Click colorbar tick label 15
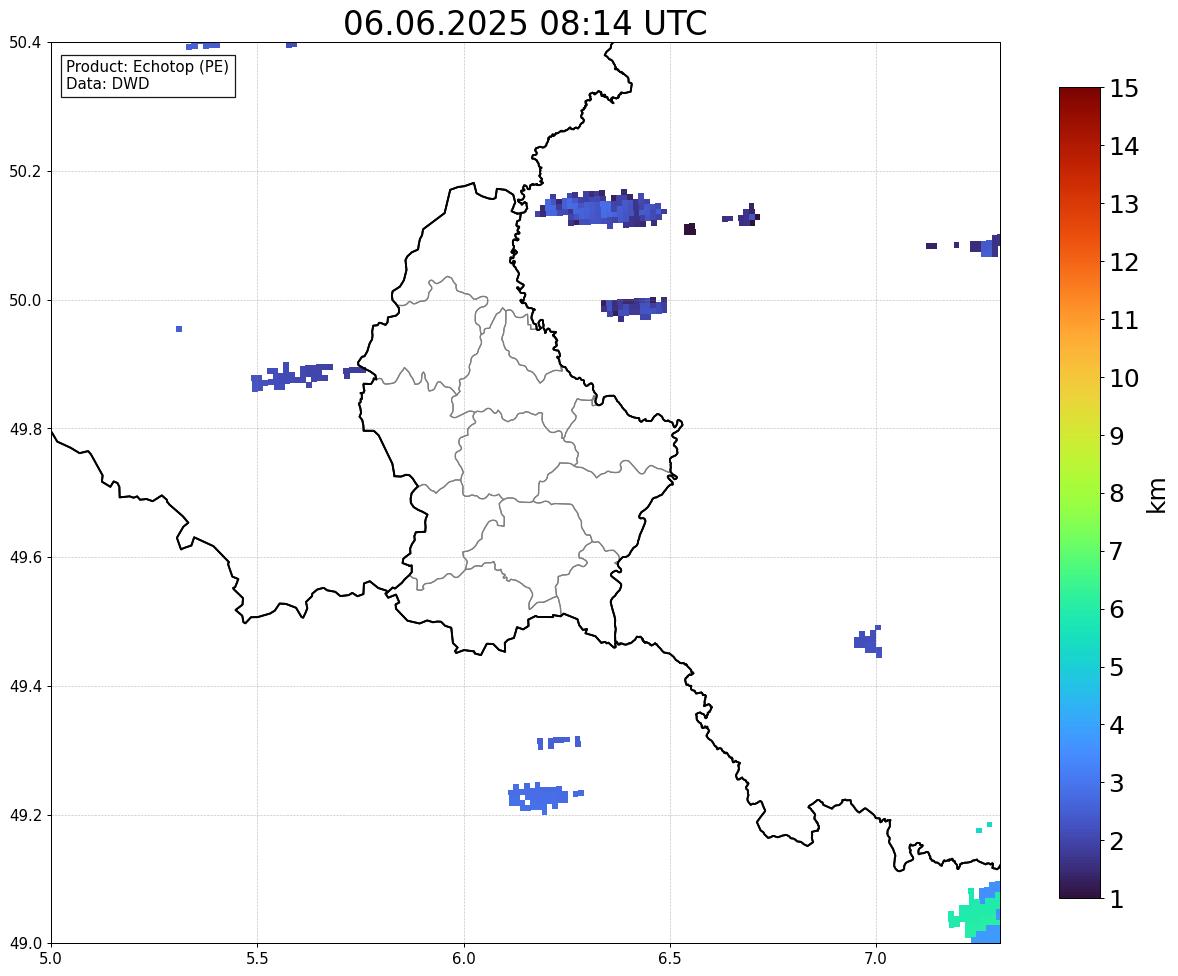Screen dimensions: 1178x976 point(1124,89)
